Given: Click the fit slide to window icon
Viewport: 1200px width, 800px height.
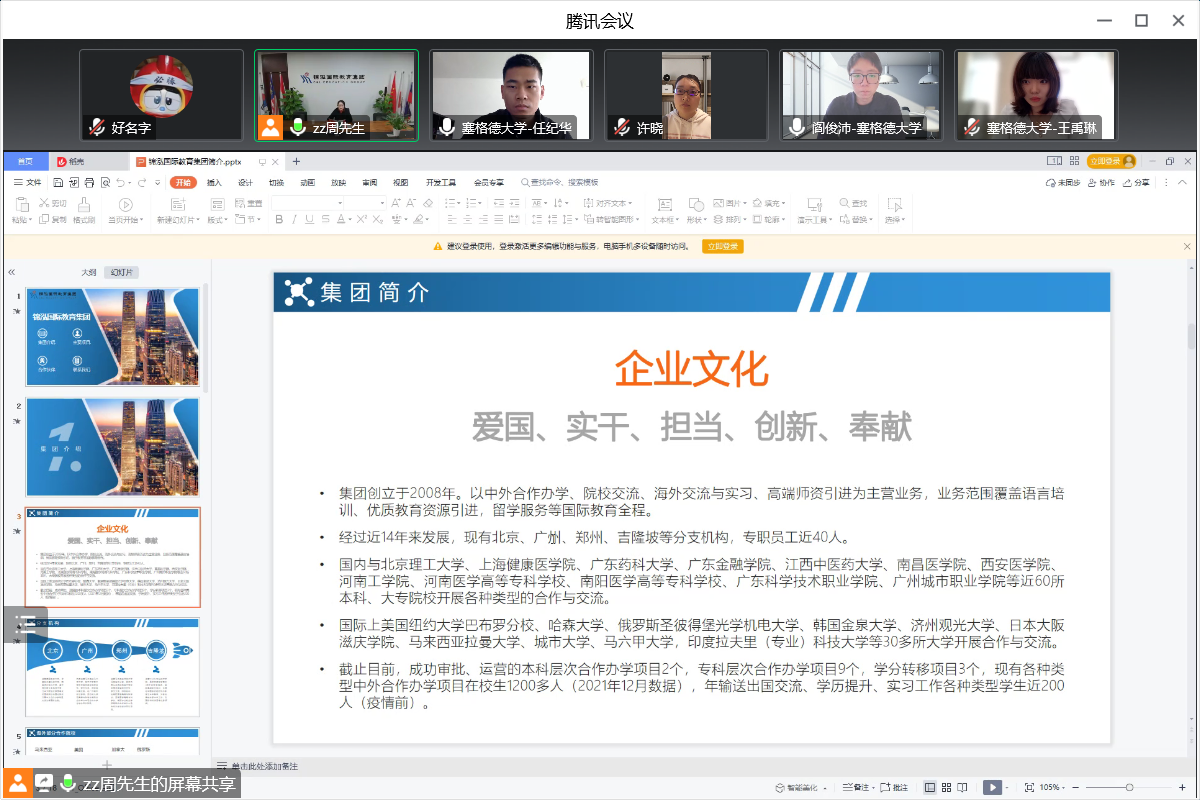Looking at the screenshot, I should (1029, 788).
